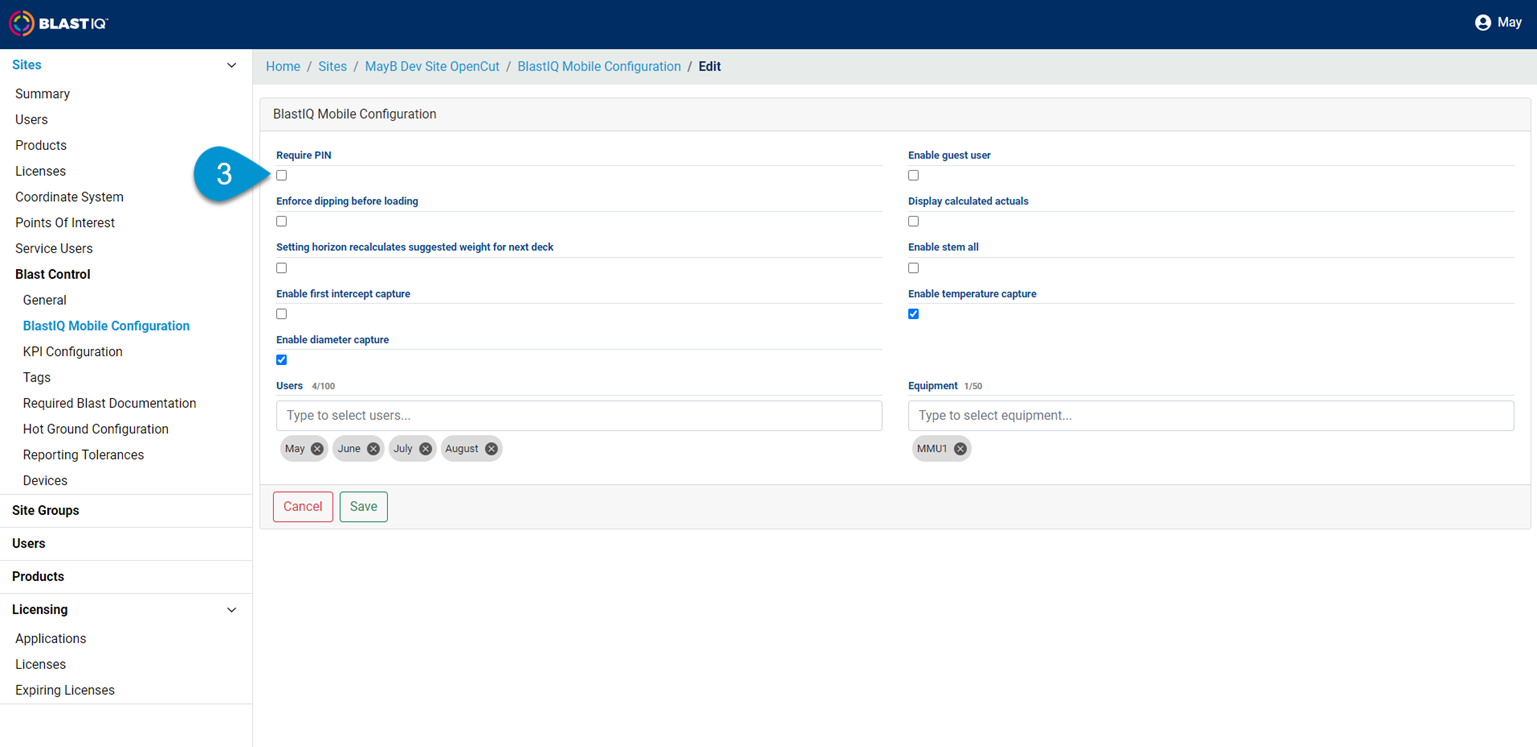Open Service Users sidebar item
The image size is (1537, 747).
54,248
